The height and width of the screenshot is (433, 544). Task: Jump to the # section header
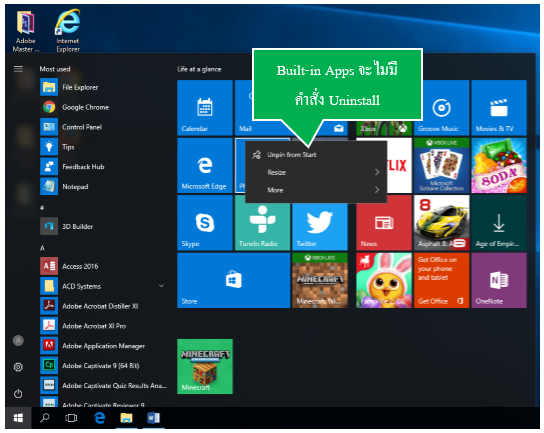coord(42,208)
